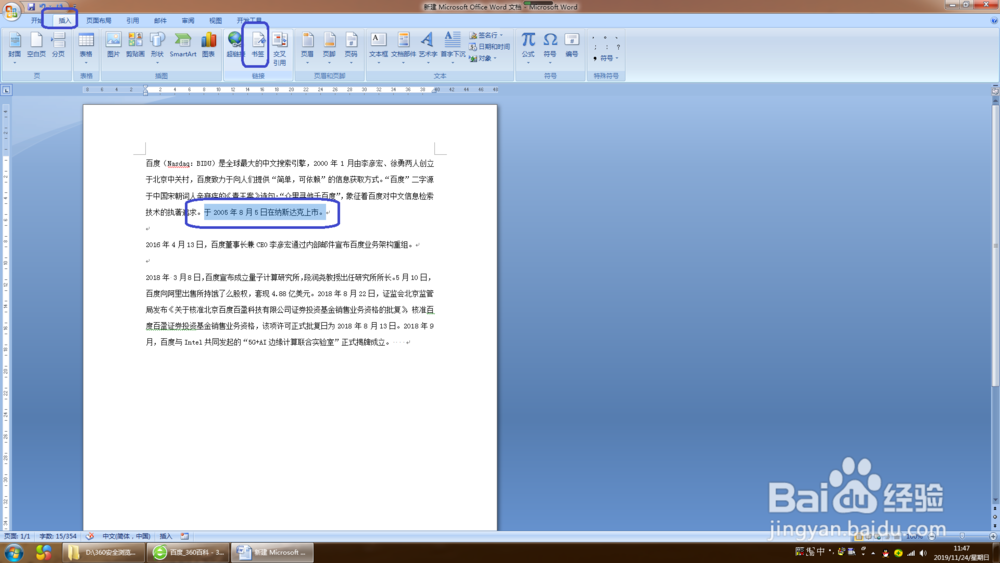This screenshot has height=563, width=1000.
Task: Apply drop cap (首字下沉)
Action: (453, 46)
